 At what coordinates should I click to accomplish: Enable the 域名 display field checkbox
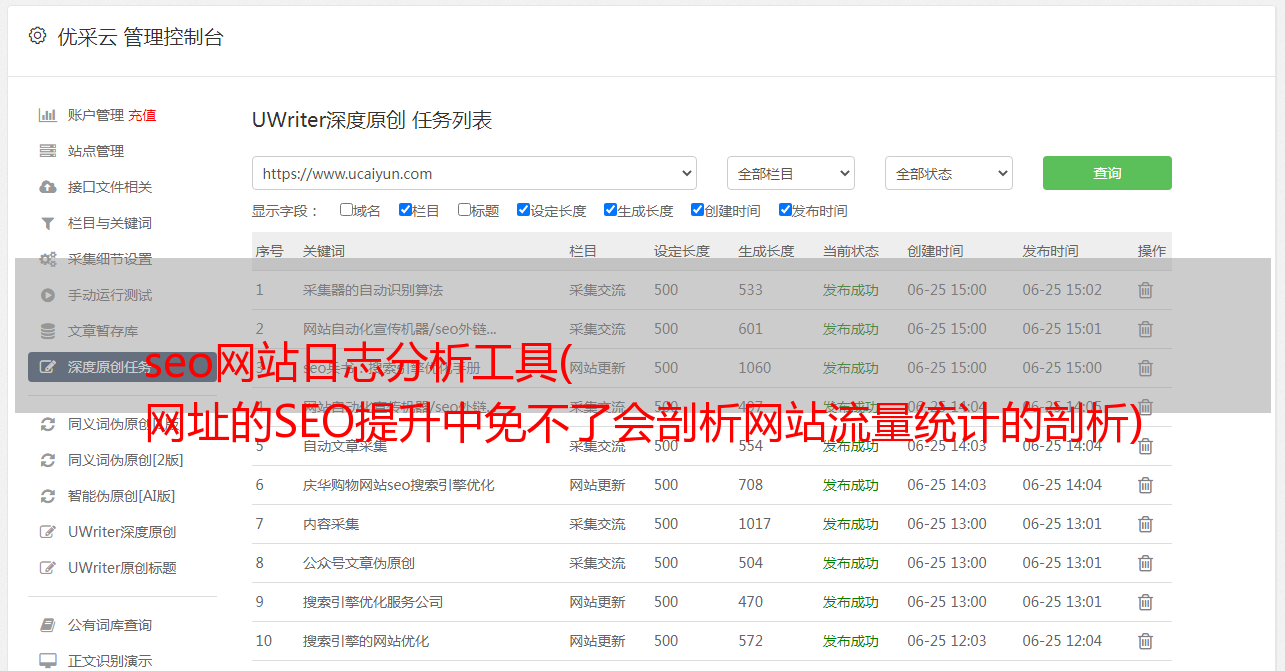pos(346,210)
